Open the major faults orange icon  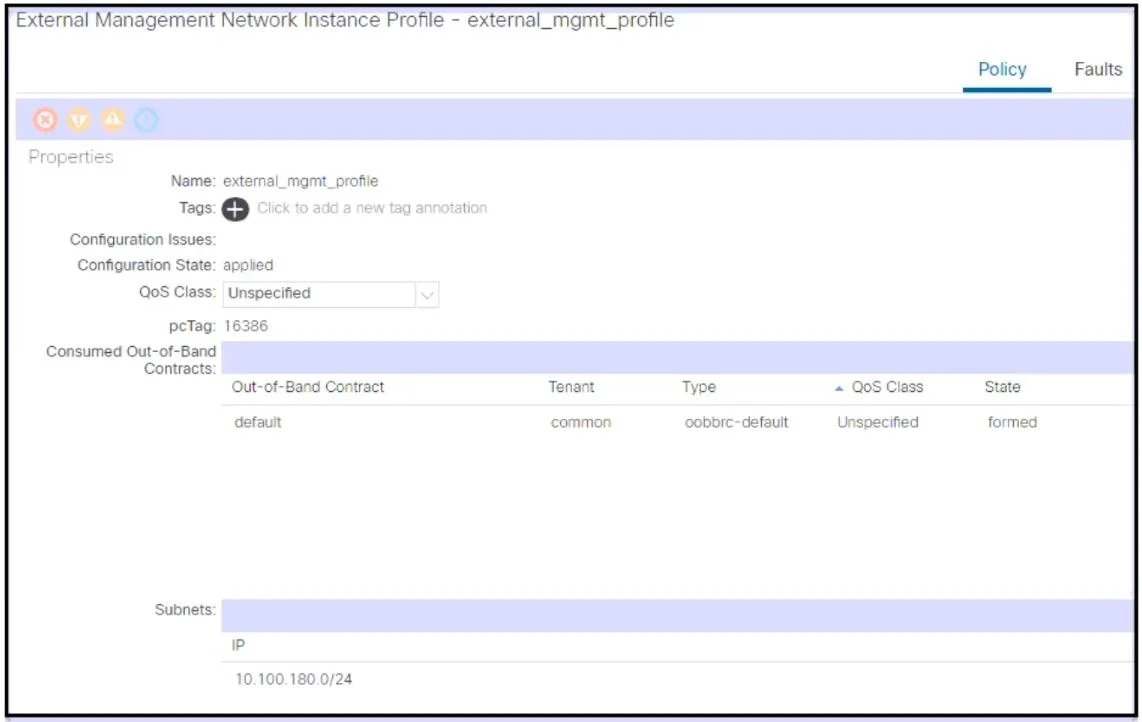(79, 119)
